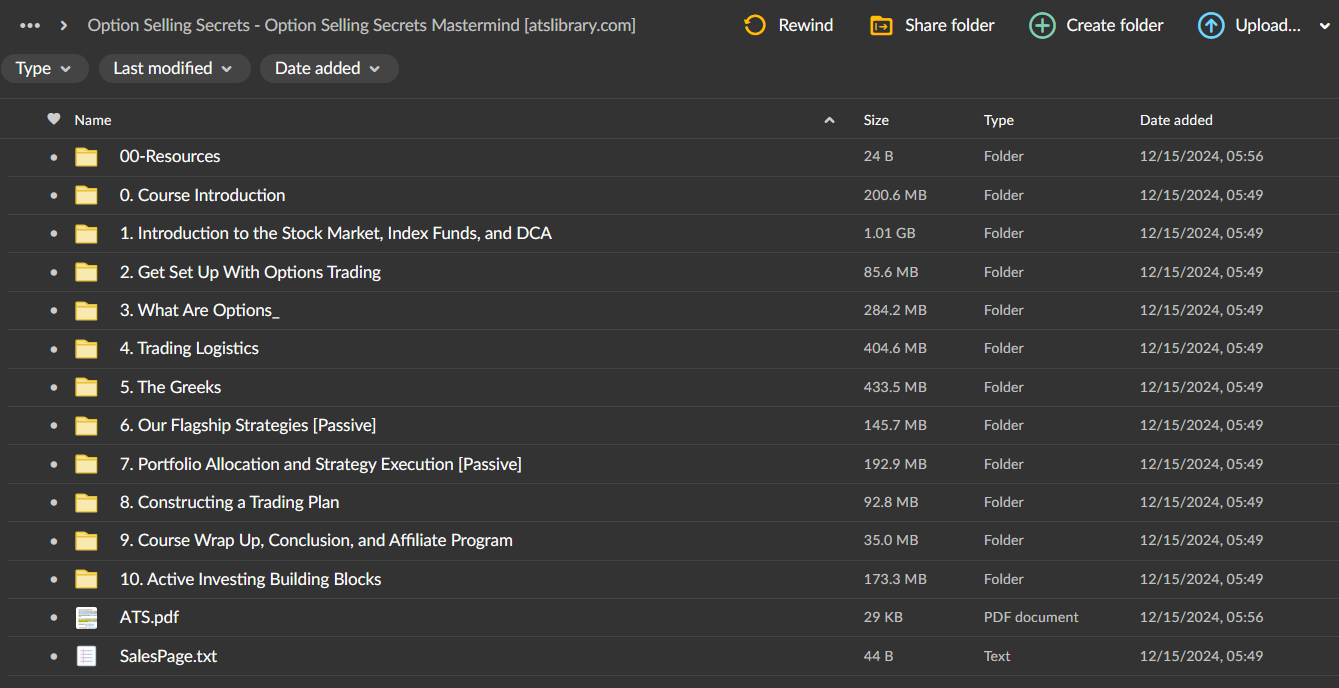Open 2. Get Set Up With Options Trading
This screenshot has height=688, width=1339.
(x=250, y=272)
